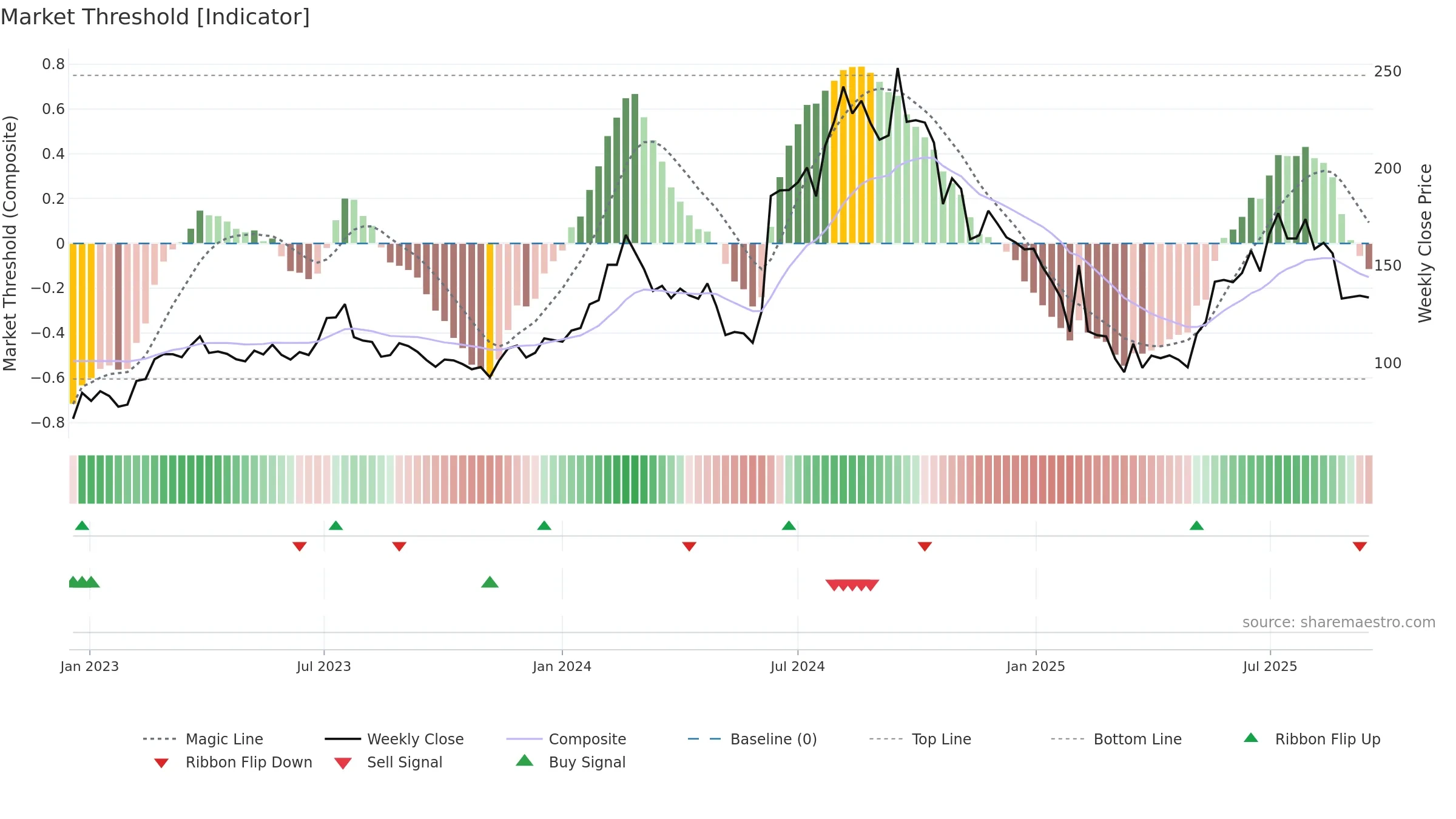Select the Ribbon Flip Up marker before Jan 2024

(544, 525)
